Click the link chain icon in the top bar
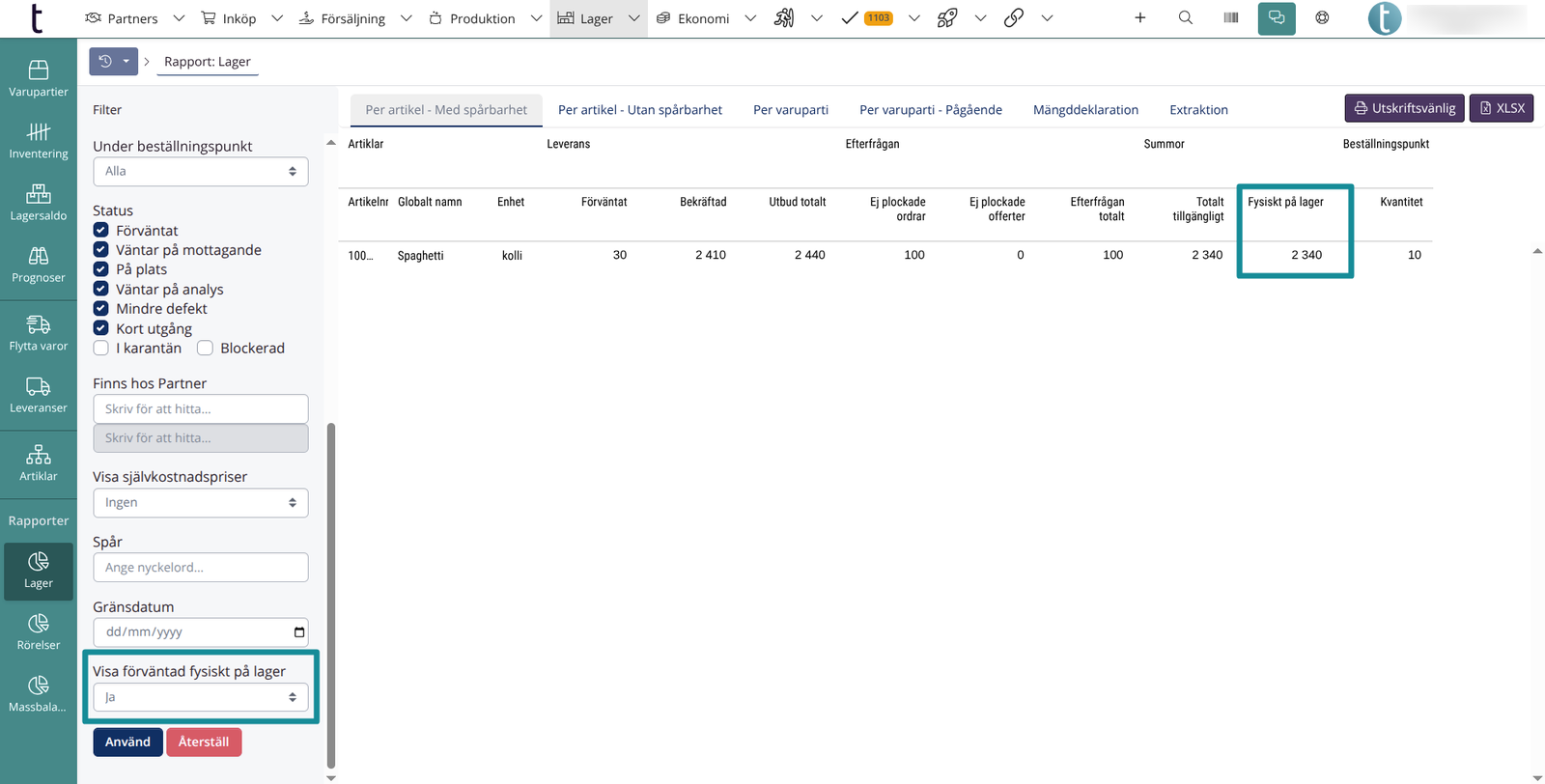 pos(1014,18)
